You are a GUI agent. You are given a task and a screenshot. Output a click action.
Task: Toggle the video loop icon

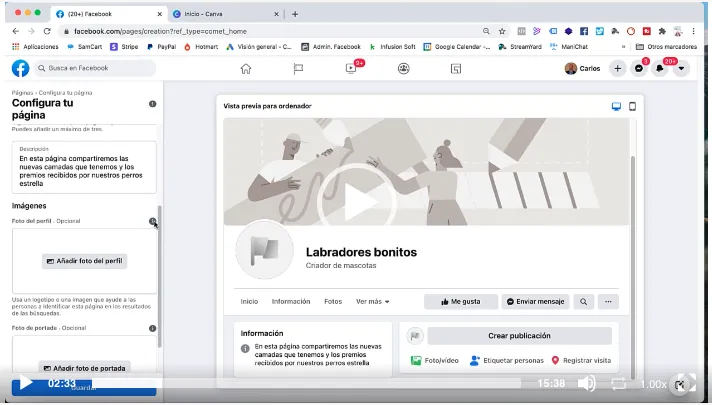tap(618, 384)
